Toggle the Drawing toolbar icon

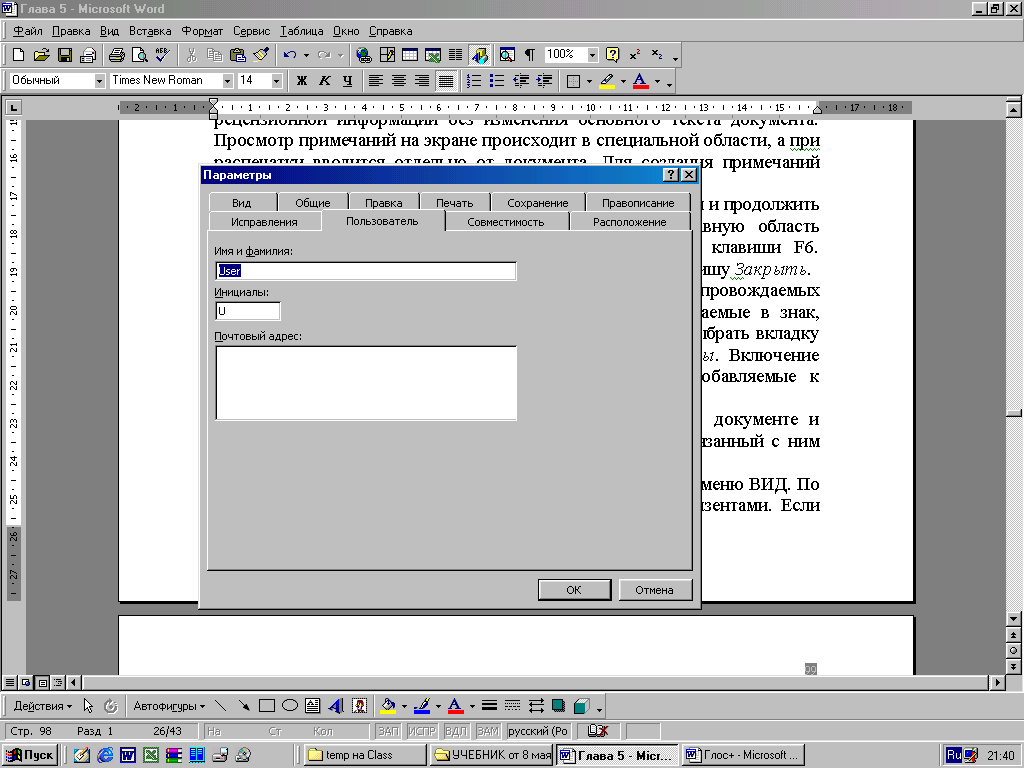click(x=479, y=55)
